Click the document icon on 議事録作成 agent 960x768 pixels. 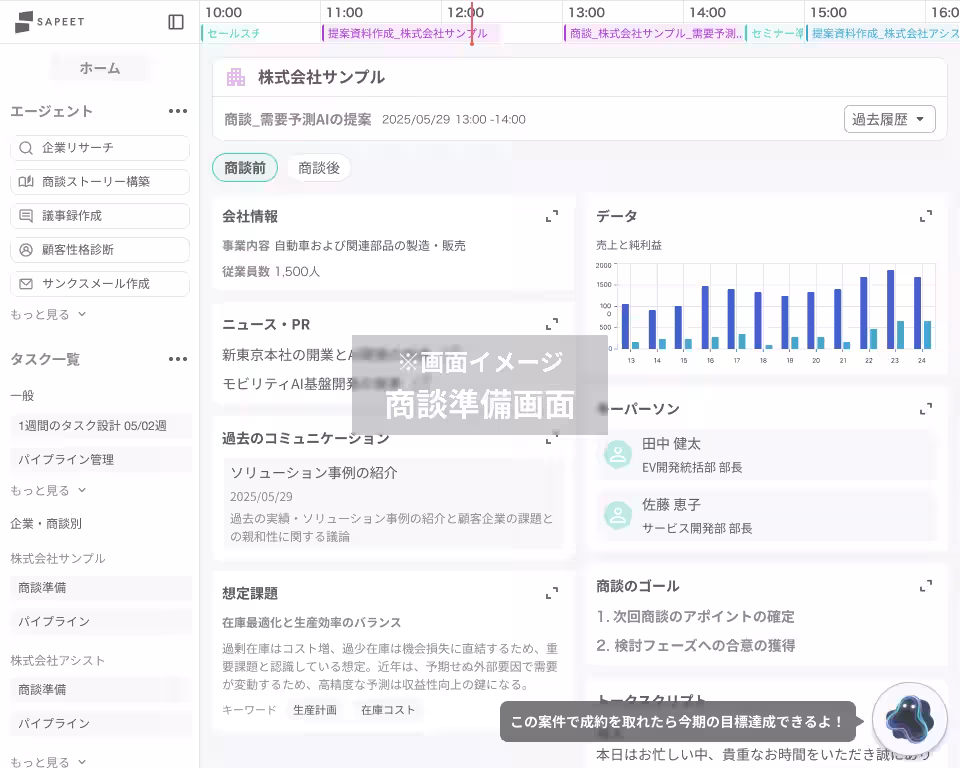point(28,215)
